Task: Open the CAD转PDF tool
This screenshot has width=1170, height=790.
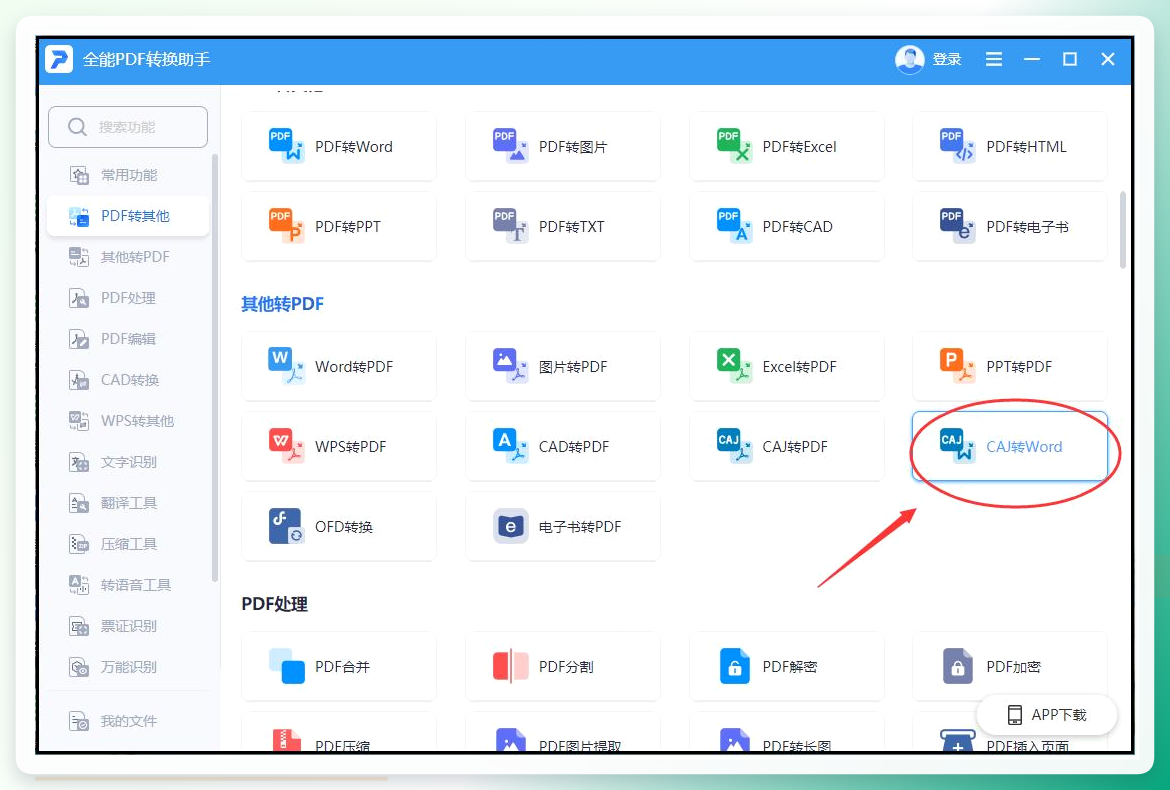Action: pyautogui.click(x=563, y=447)
